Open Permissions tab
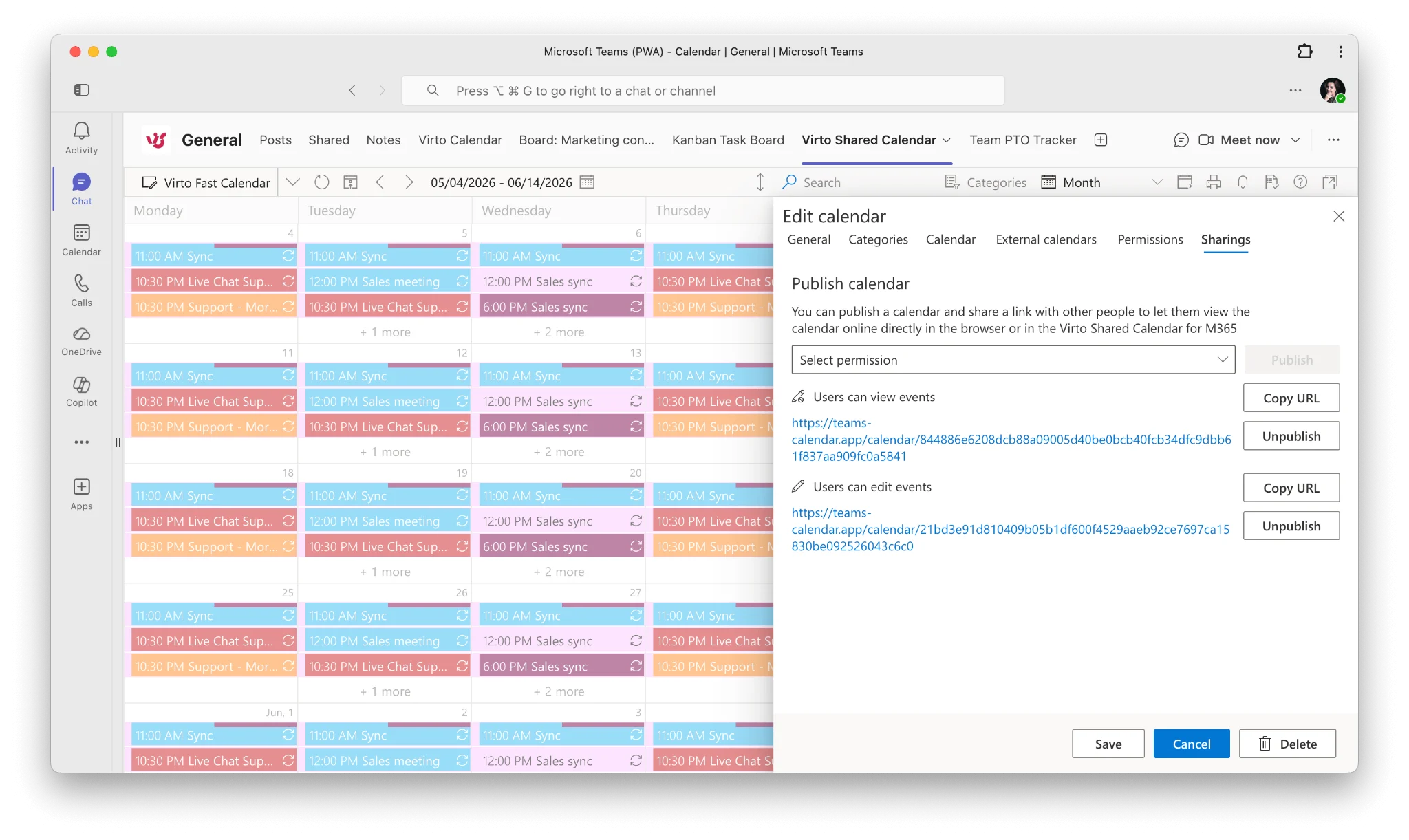 [x=1150, y=239]
